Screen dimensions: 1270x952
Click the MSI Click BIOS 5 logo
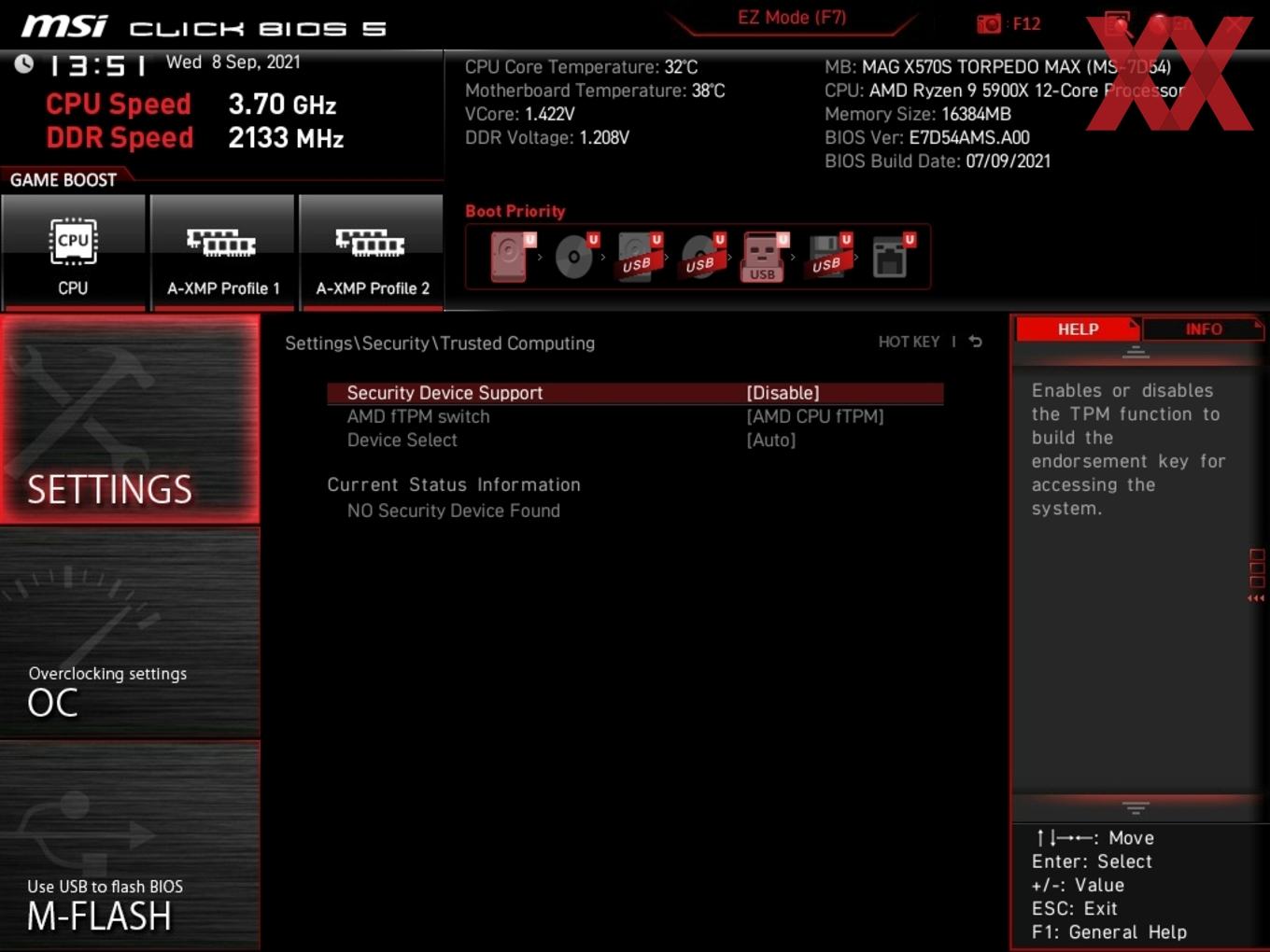204,26
